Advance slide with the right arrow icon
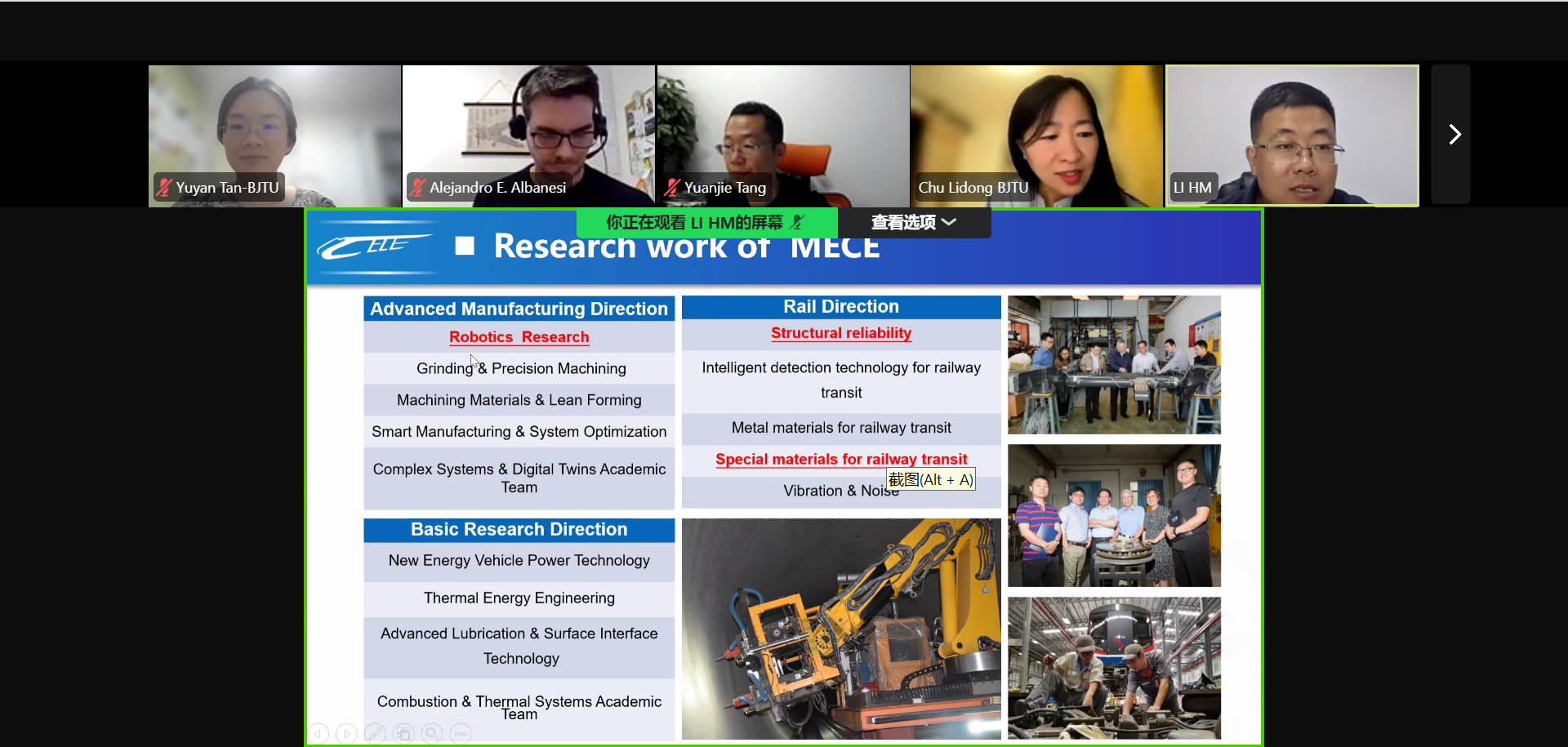Image resolution: width=1568 pixels, height=747 pixels. [x=346, y=734]
